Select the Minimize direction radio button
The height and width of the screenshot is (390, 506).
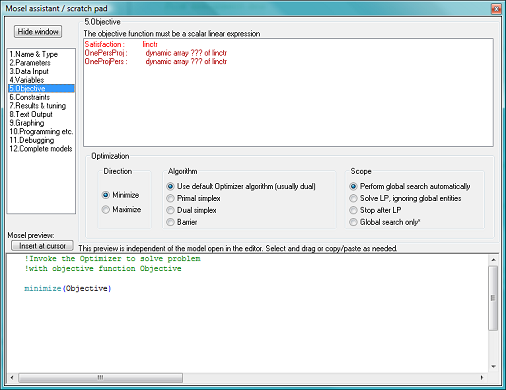105,195
